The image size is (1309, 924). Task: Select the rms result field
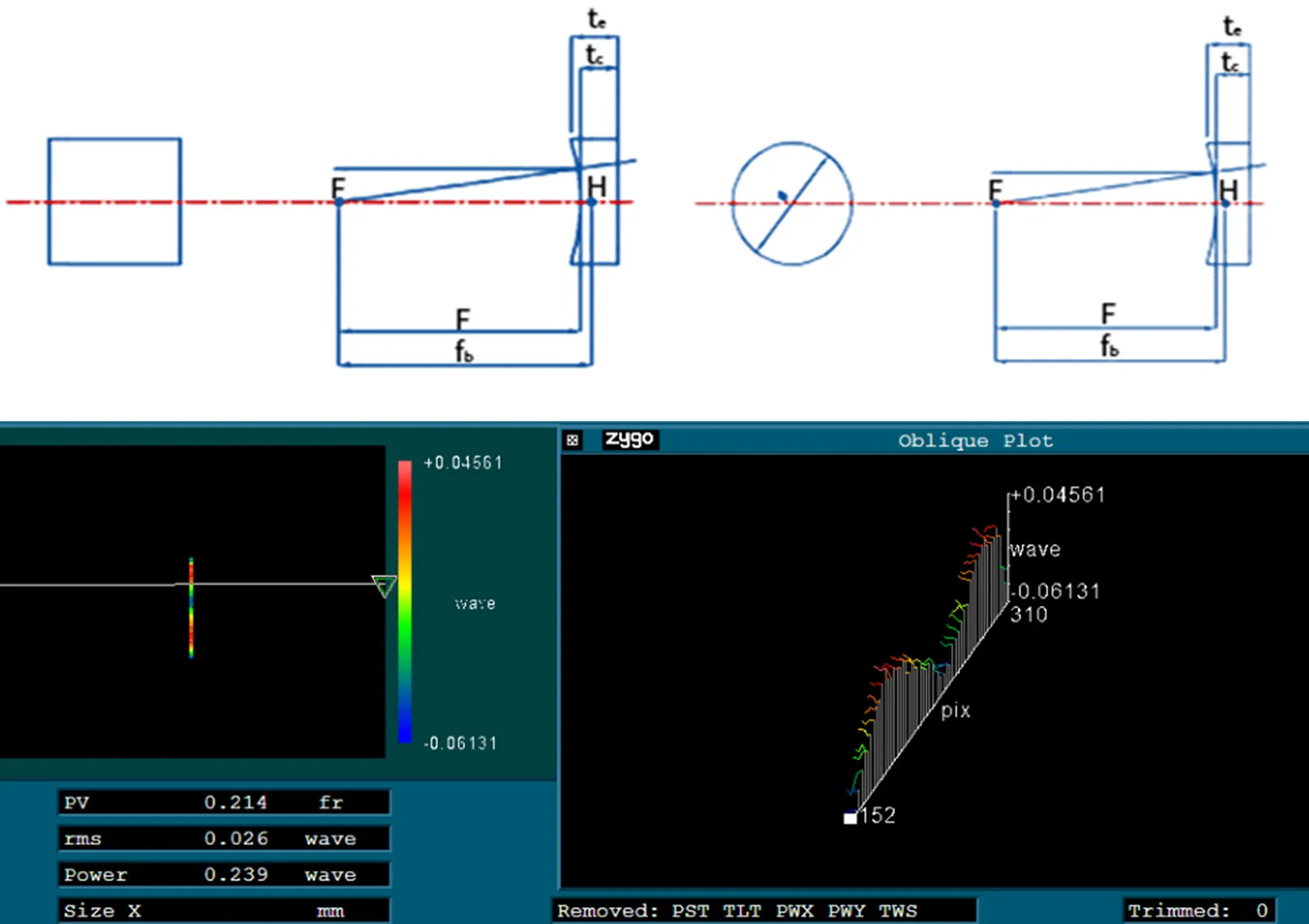(x=224, y=839)
